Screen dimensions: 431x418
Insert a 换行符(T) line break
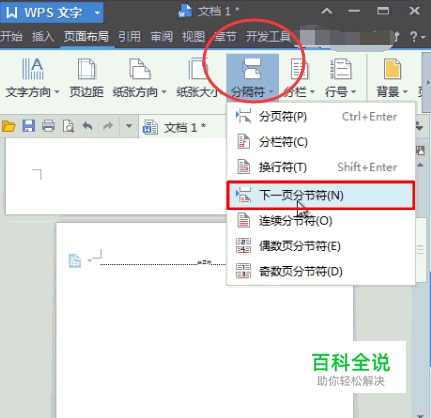pos(321,167)
